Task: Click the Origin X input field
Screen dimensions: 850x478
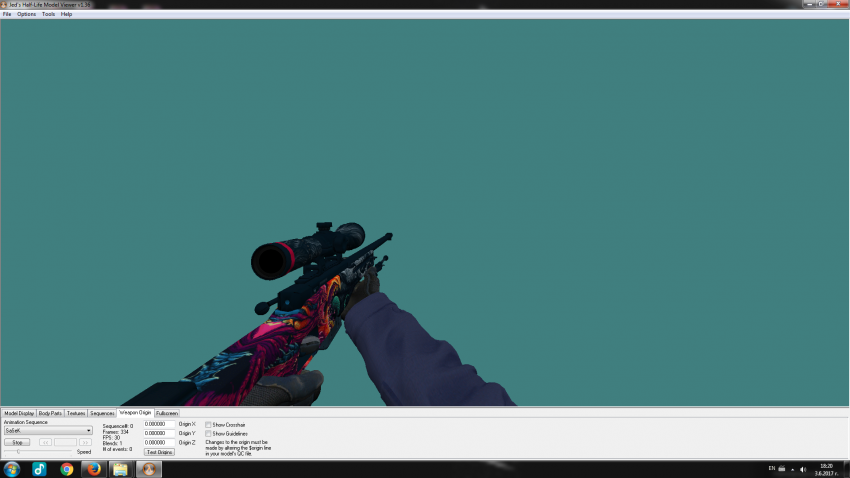Action: click(159, 424)
